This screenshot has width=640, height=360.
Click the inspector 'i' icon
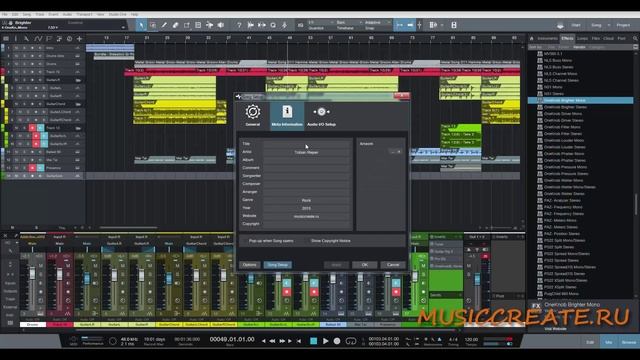coord(16,39)
